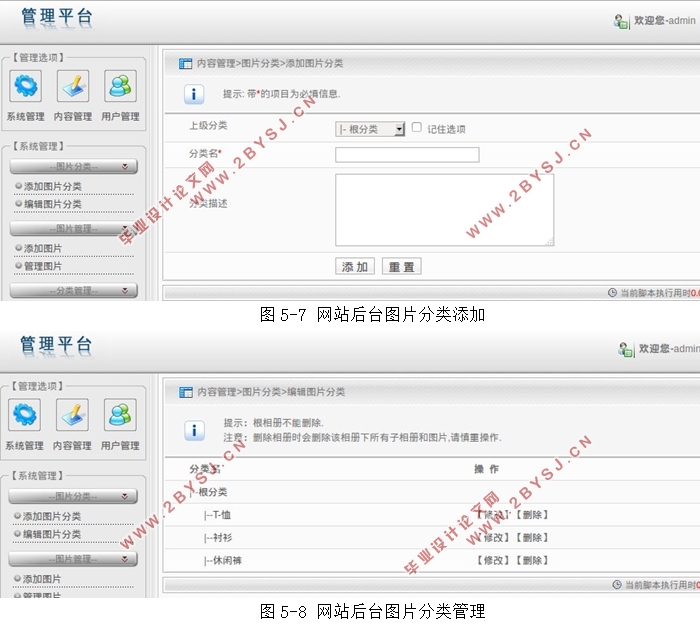The height and width of the screenshot is (638, 700).
Task: Click 修改 link for the T-恤 category
Action: [493, 515]
